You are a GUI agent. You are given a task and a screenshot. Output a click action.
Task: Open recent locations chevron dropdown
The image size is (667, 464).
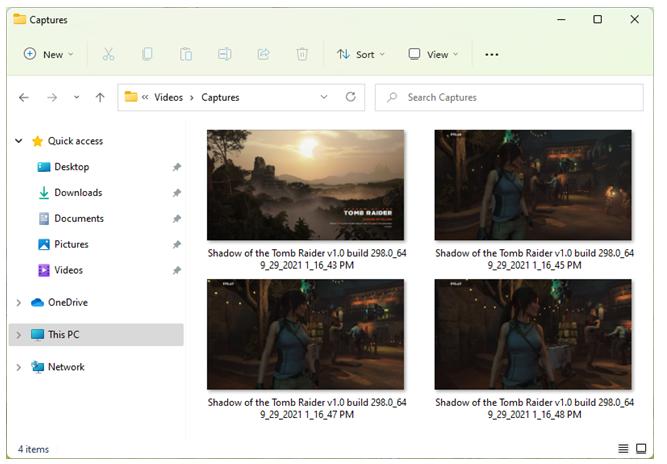click(77, 97)
